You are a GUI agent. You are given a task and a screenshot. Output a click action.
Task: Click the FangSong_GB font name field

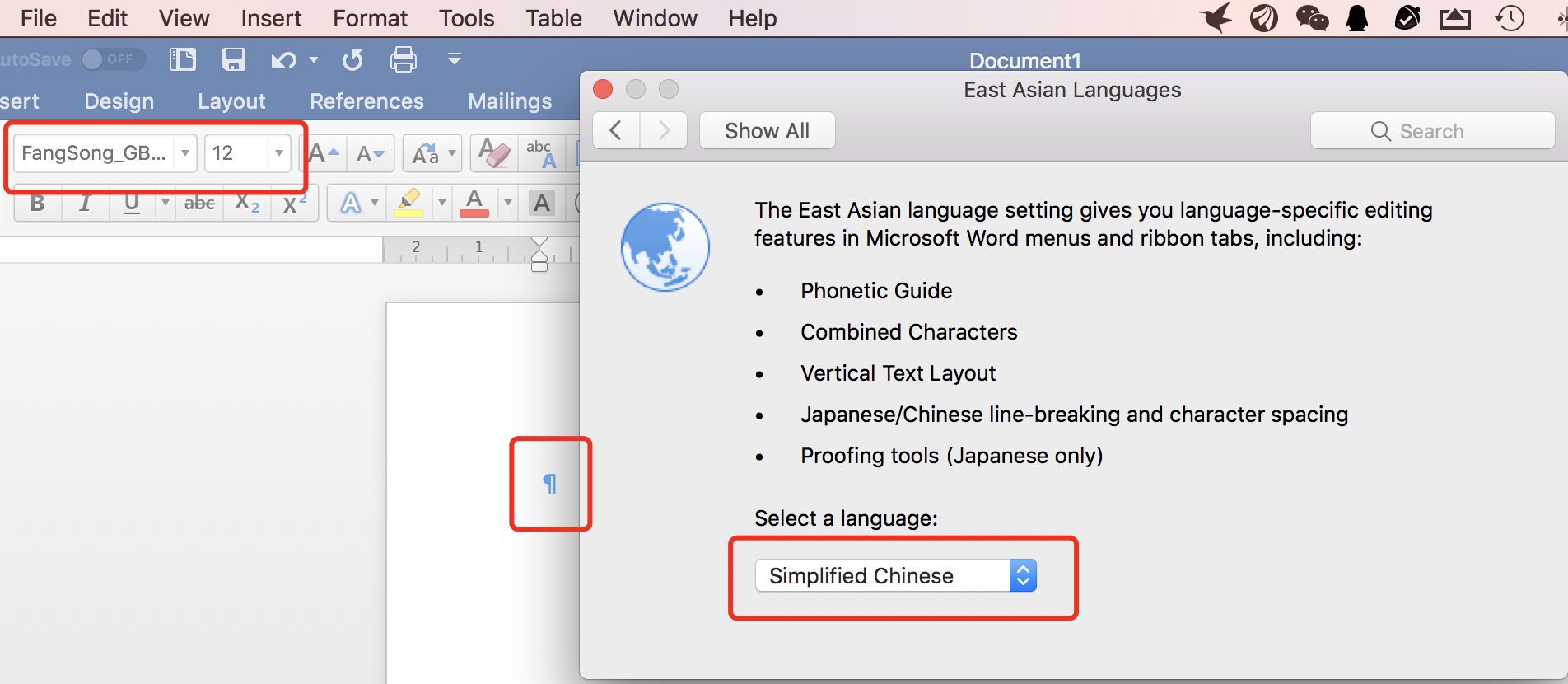click(94, 153)
